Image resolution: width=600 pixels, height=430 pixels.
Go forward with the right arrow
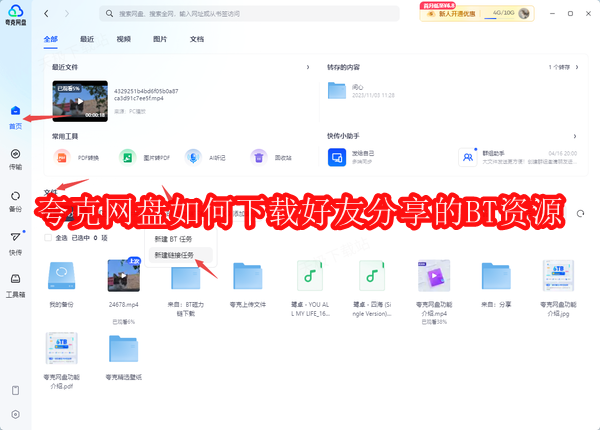(x=67, y=14)
